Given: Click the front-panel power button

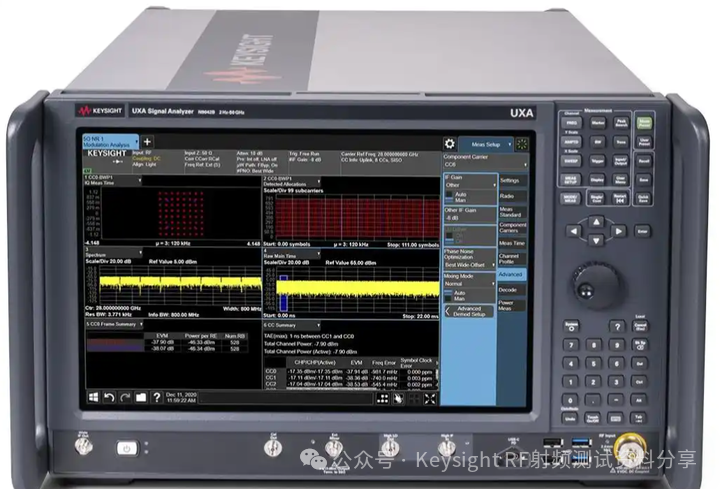Looking at the screenshot, I should point(126,448).
